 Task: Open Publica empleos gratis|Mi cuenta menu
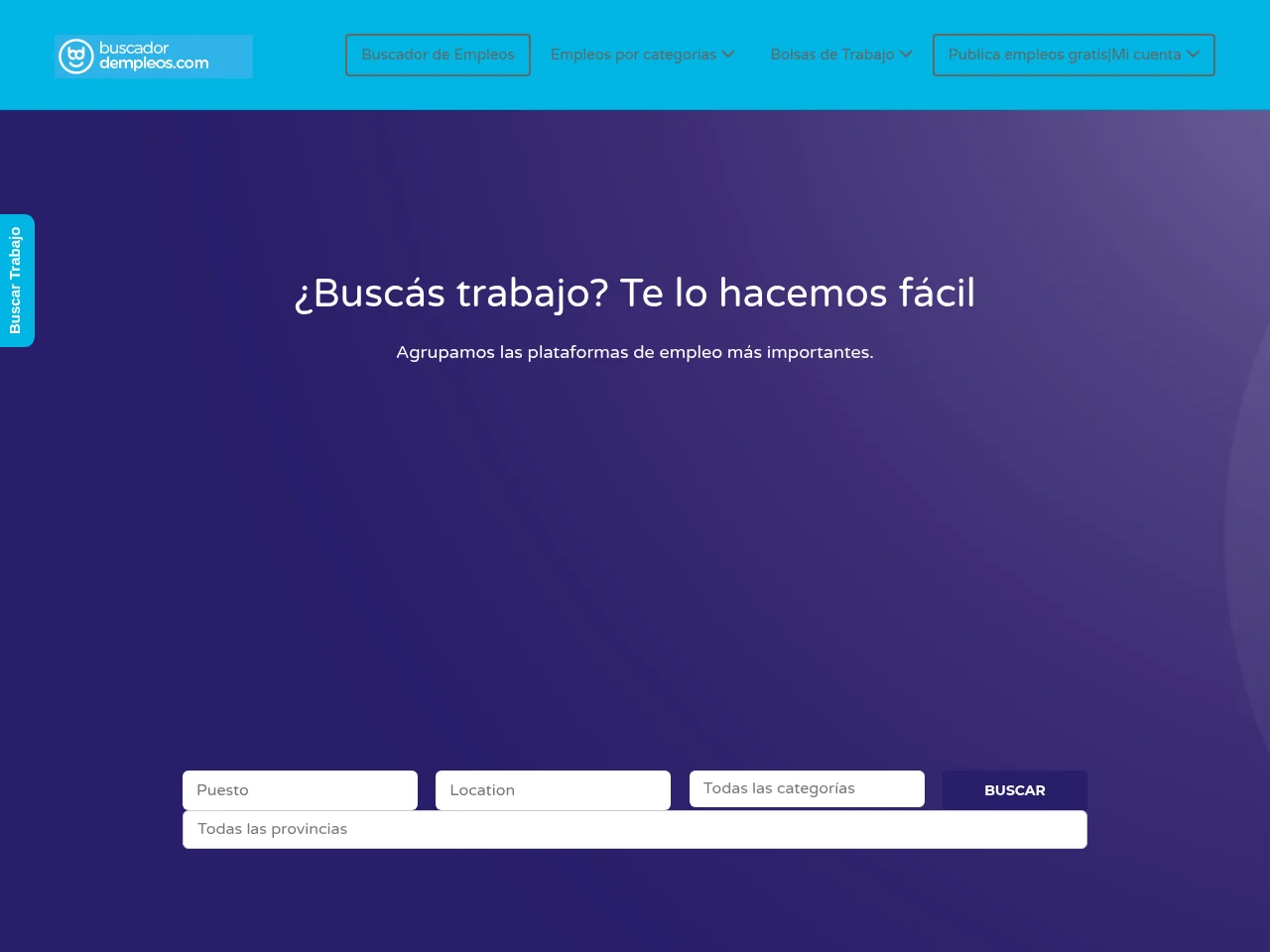click(1074, 55)
